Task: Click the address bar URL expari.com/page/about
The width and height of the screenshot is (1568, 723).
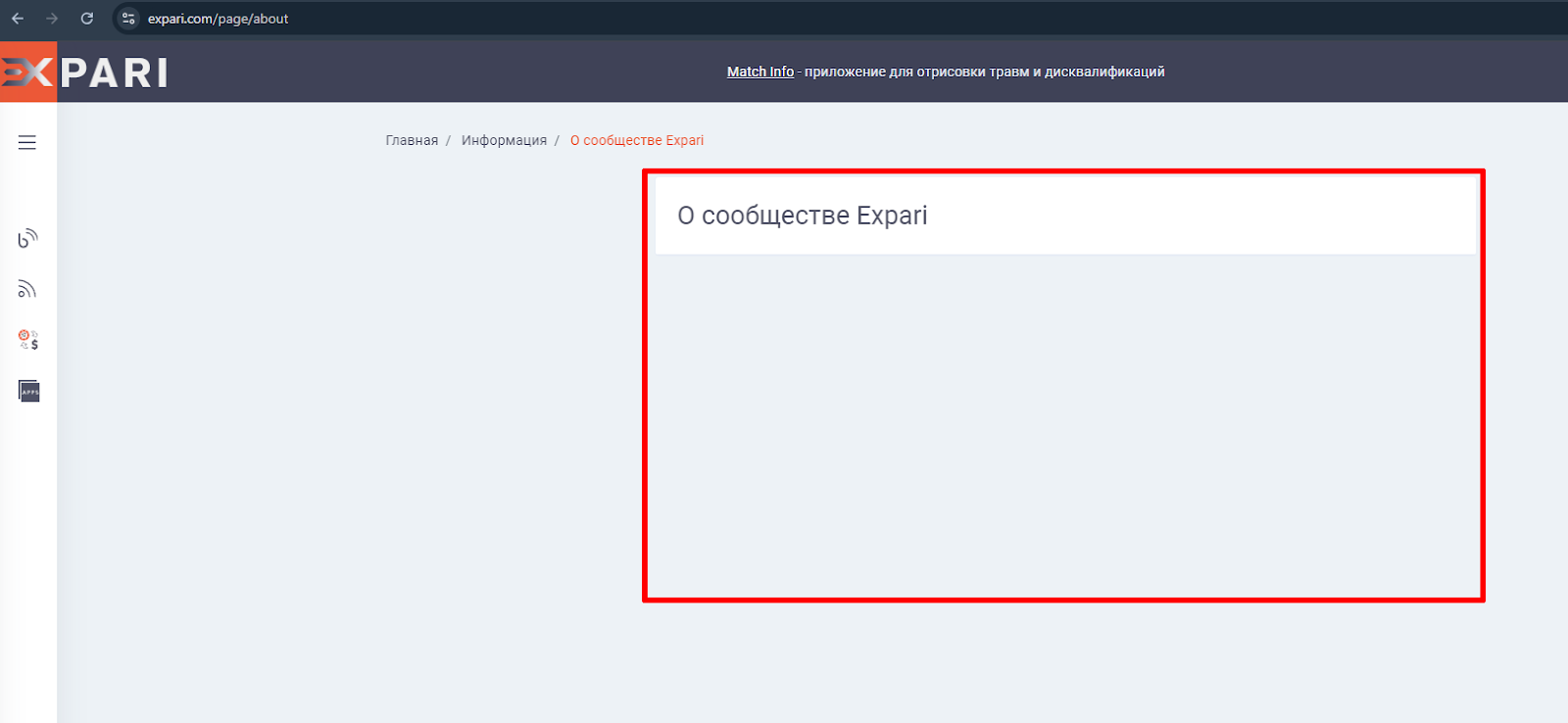Action: [218, 19]
